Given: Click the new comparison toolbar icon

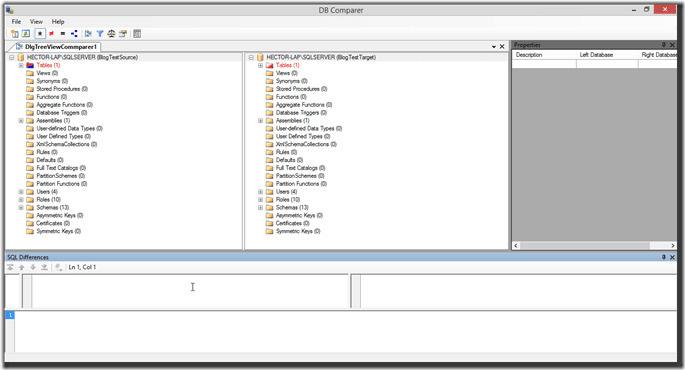Looking at the screenshot, I should (x=15, y=34).
